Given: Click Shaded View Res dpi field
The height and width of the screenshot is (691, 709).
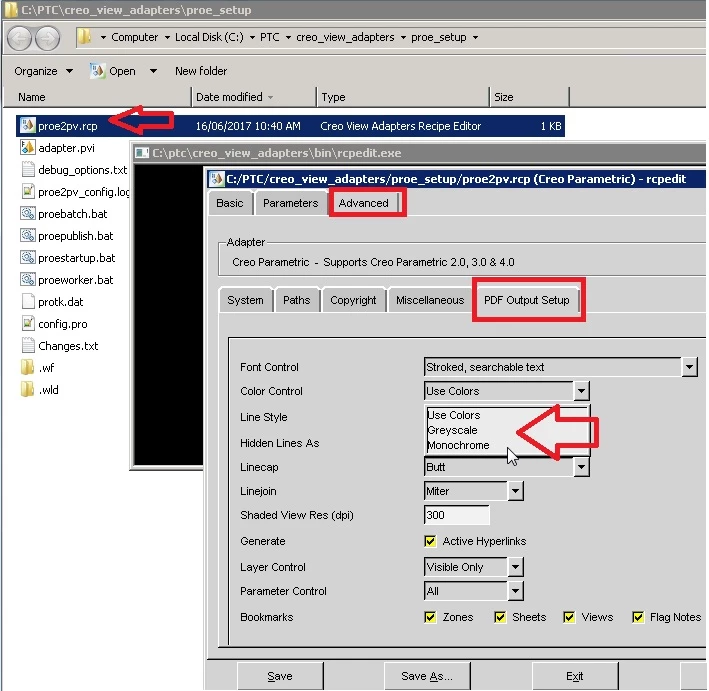Looking at the screenshot, I should pos(457,515).
